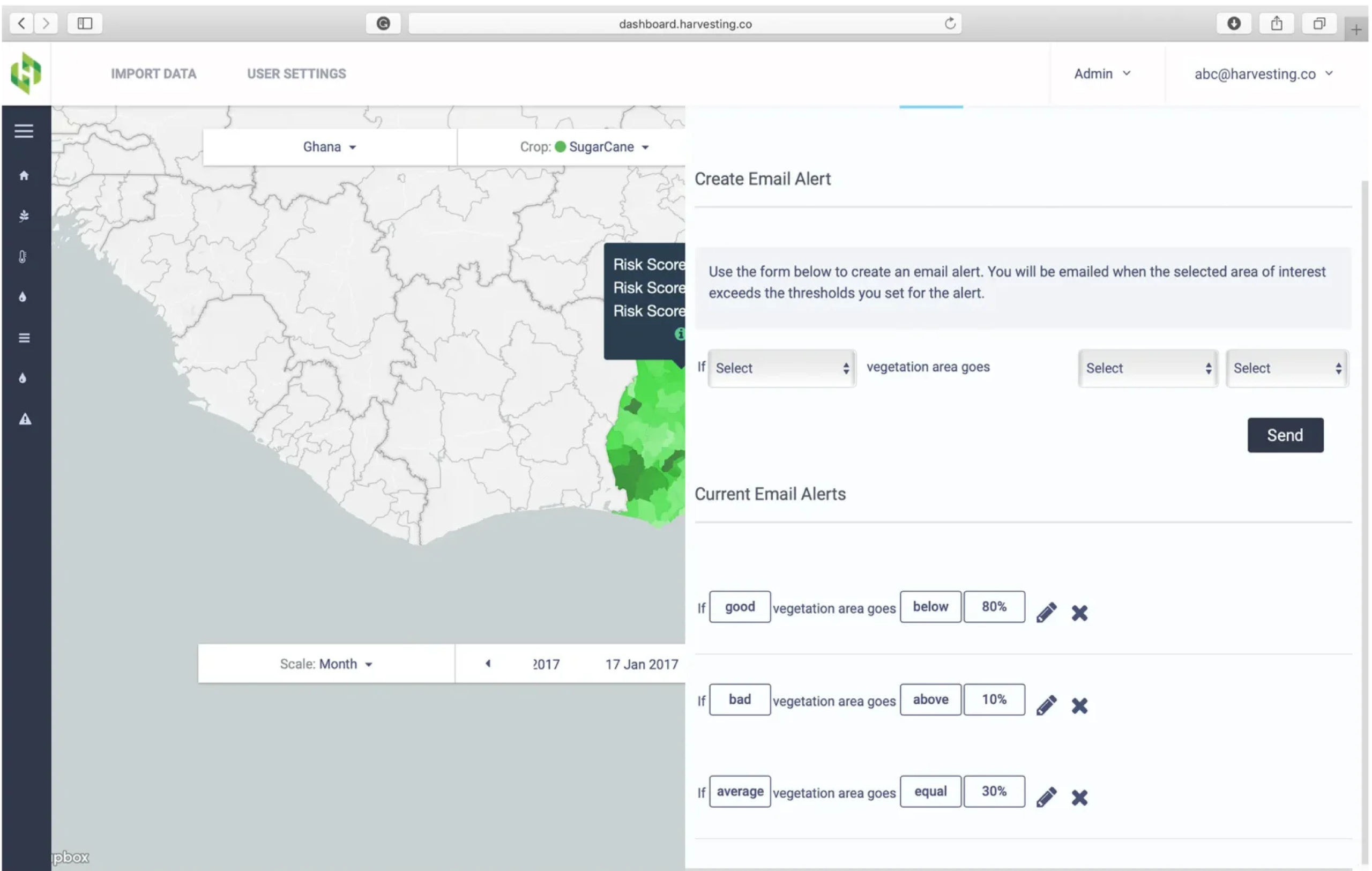
Task: Click the bad box in the second alert
Action: coord(740,699)
